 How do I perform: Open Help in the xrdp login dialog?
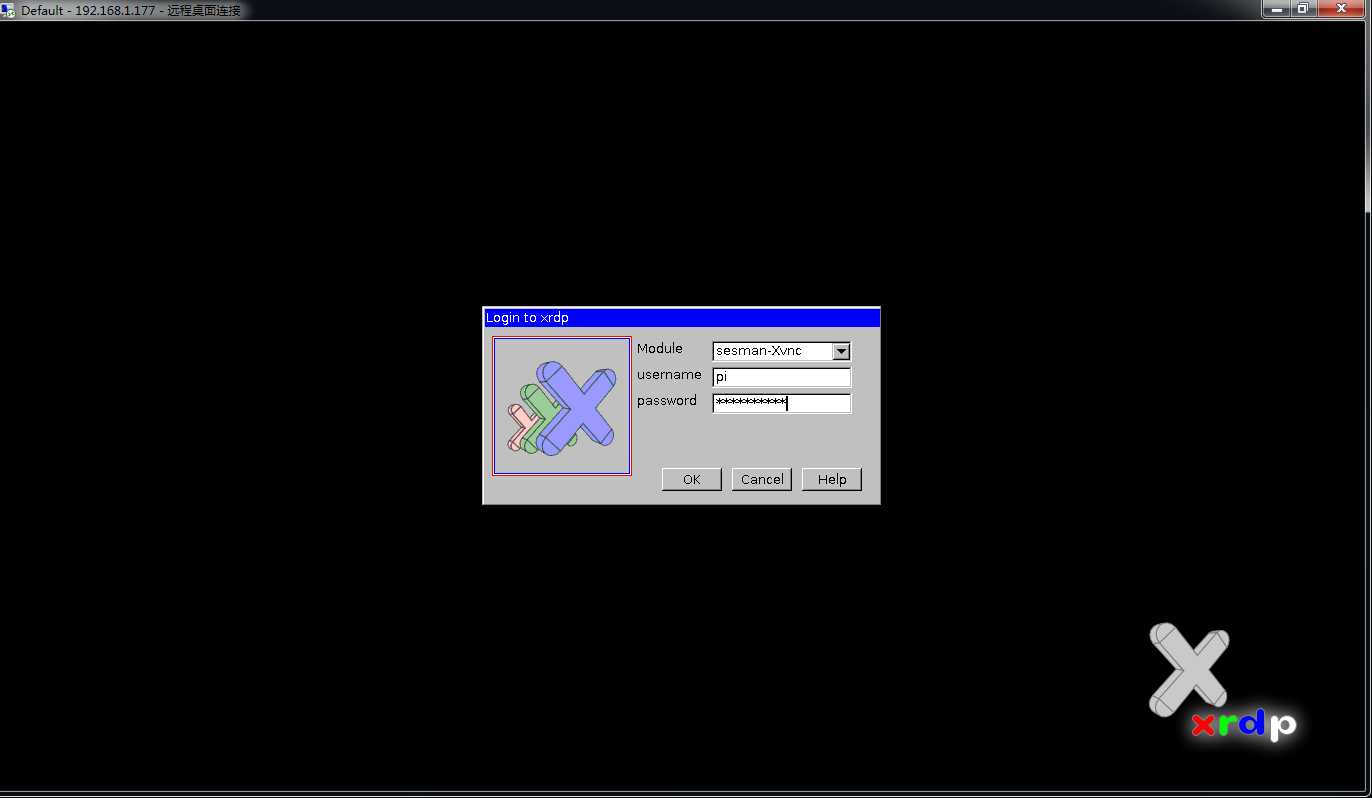tap(832, 479)
